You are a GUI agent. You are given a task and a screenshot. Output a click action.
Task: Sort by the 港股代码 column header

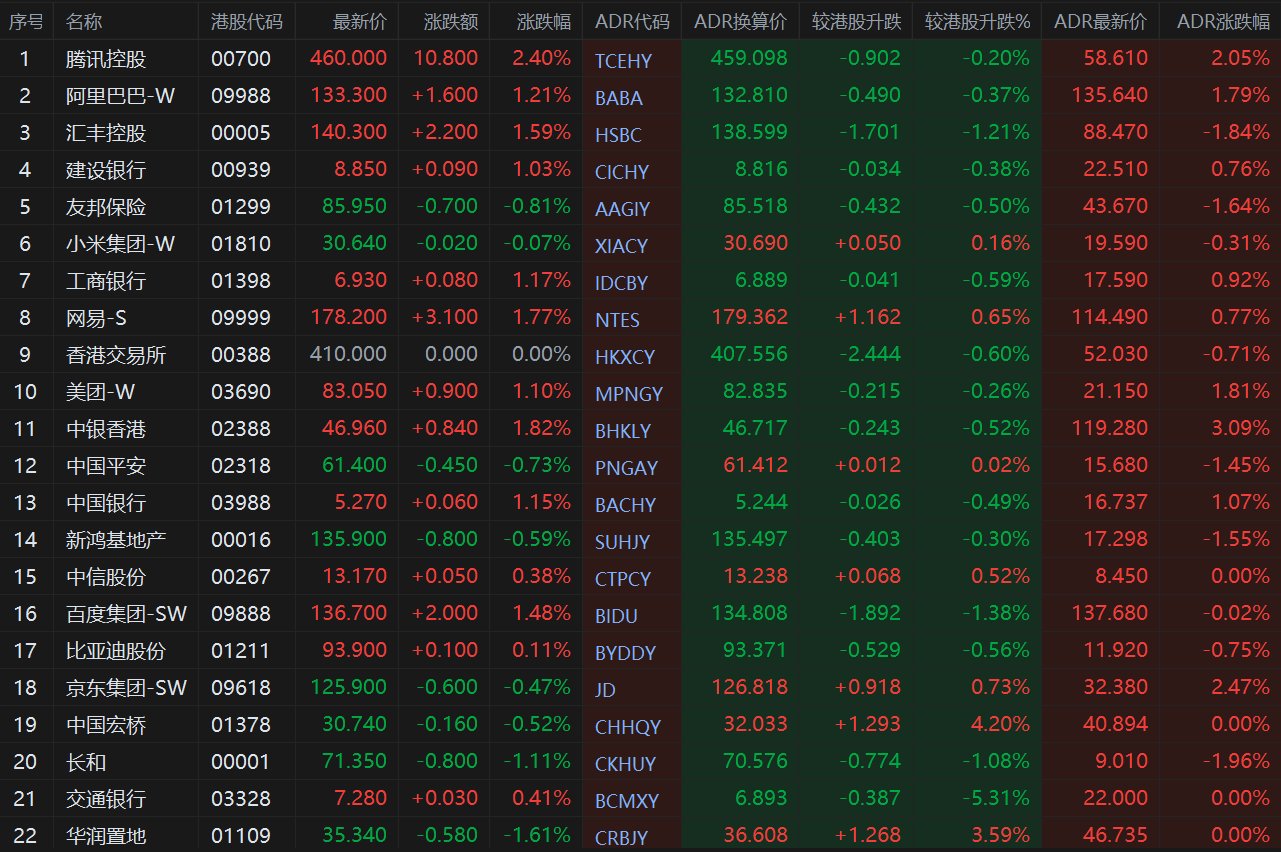point(247,21)
